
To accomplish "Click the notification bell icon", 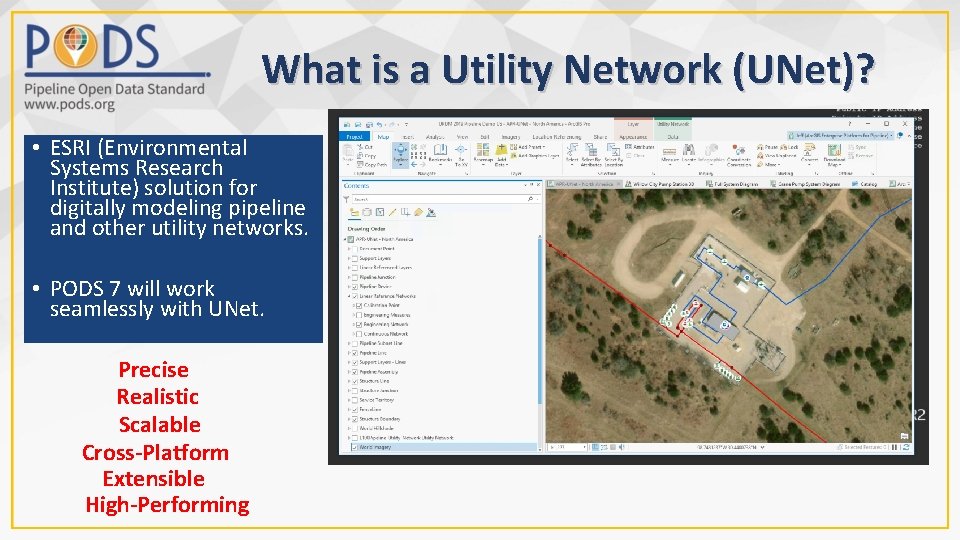I will click(900, 135).
